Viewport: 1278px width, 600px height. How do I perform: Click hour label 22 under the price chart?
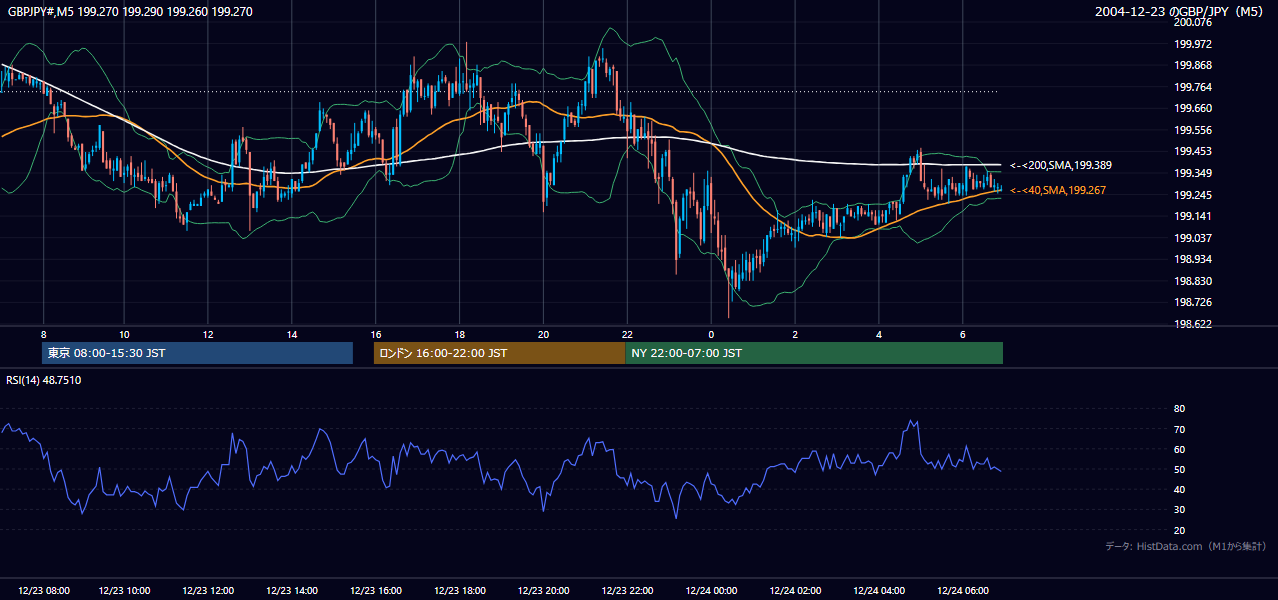point(627,334)
